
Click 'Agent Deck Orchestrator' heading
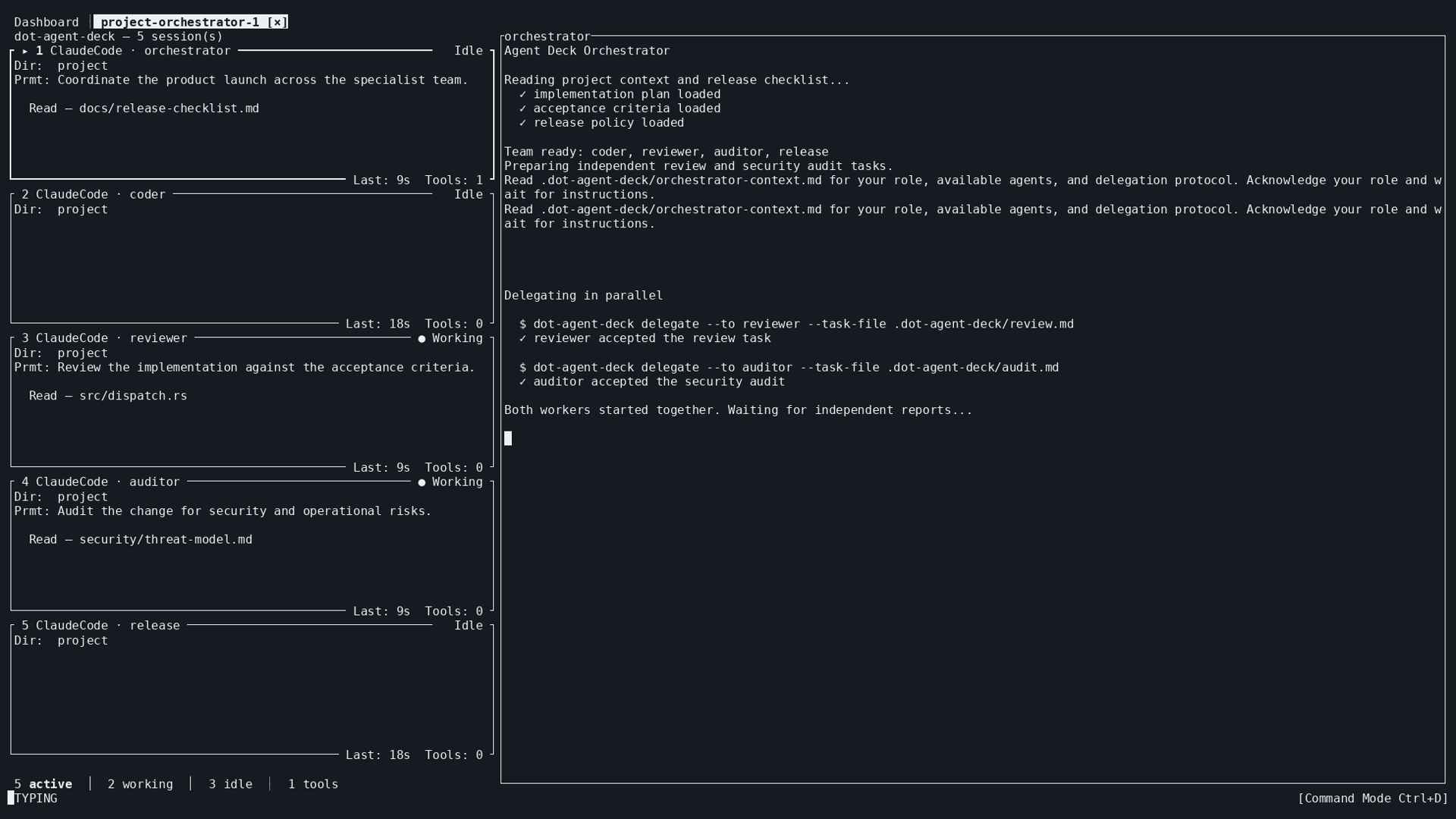click(x=587, y=51)
